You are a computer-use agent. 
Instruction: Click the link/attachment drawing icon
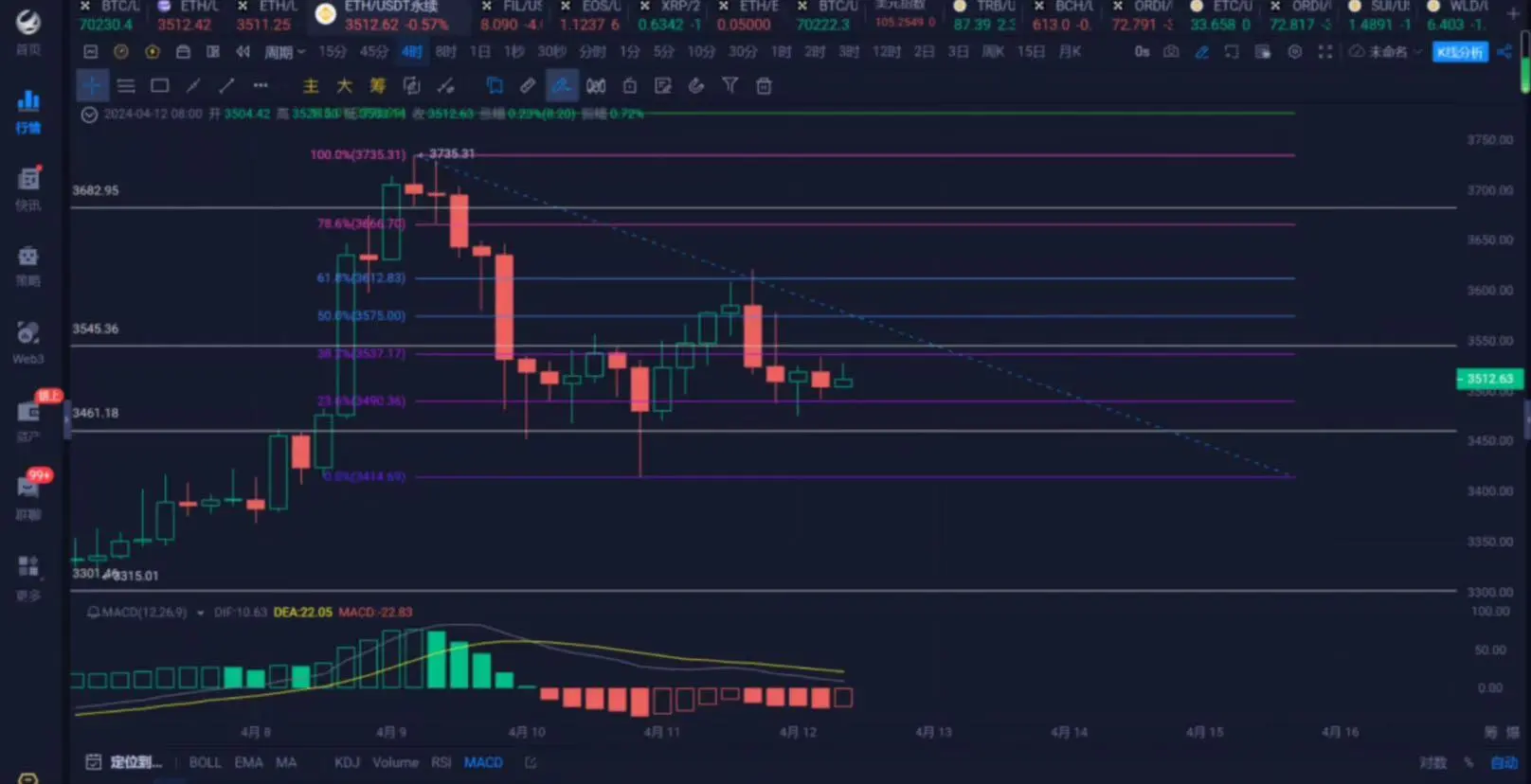(528, 86)
